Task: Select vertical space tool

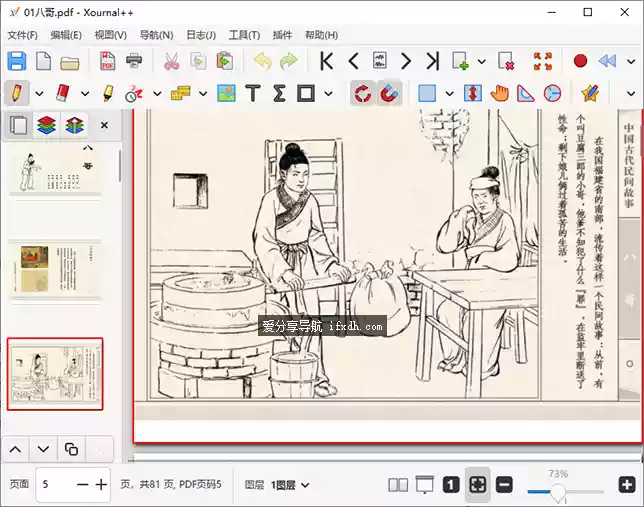Action: pos(473,93)
